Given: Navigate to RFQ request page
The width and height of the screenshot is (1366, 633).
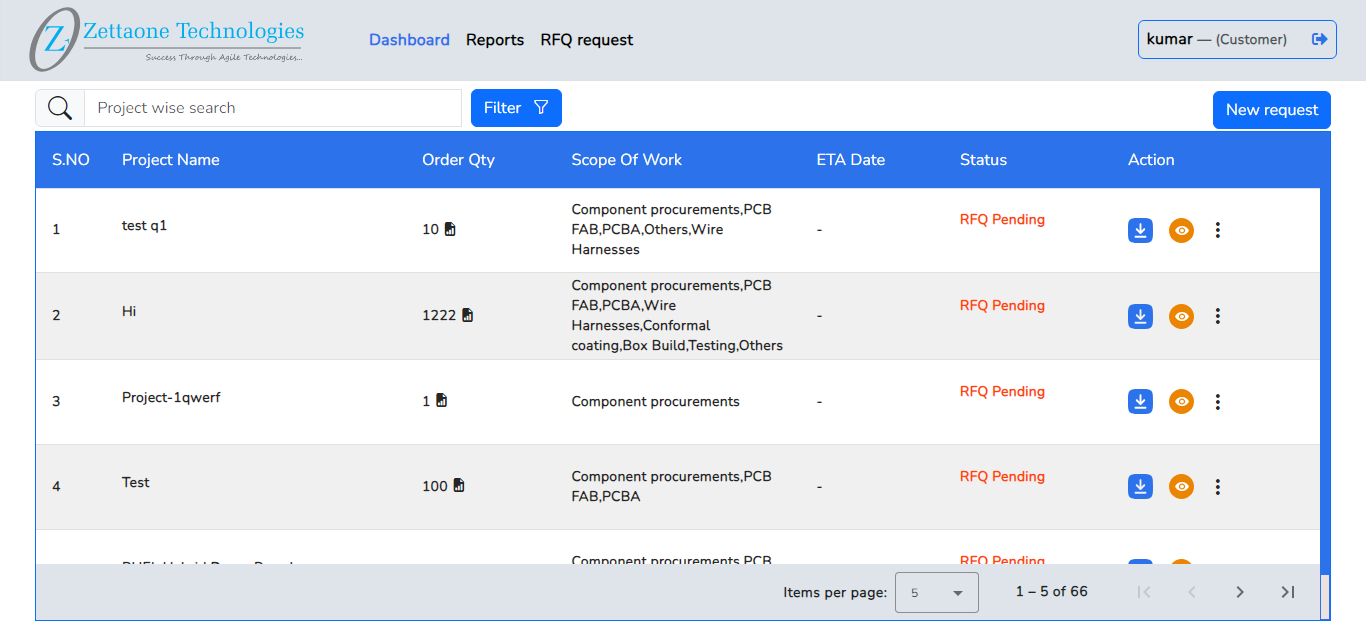Looking at the screenshot, I should [587, 40].
